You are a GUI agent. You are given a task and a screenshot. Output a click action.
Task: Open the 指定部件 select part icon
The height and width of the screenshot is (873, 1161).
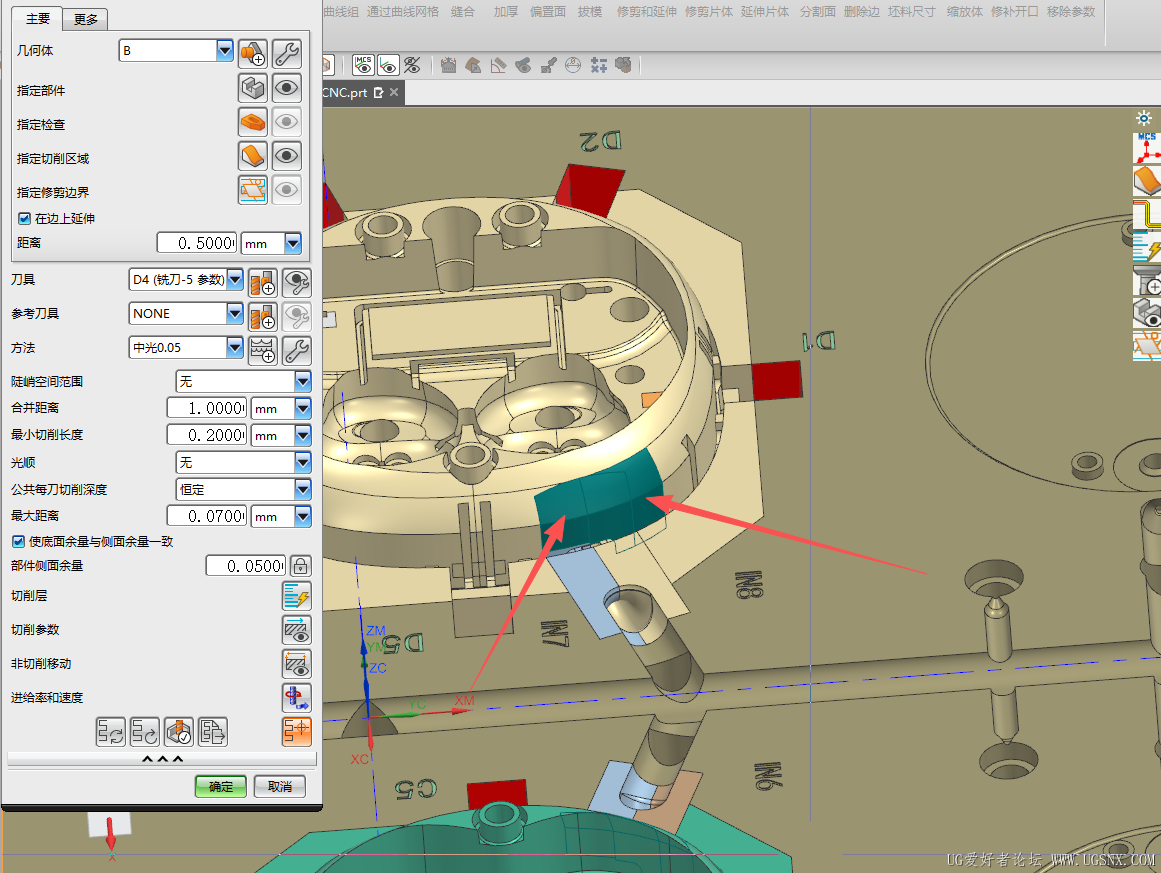pyautogui.click(x=252, y=88)
